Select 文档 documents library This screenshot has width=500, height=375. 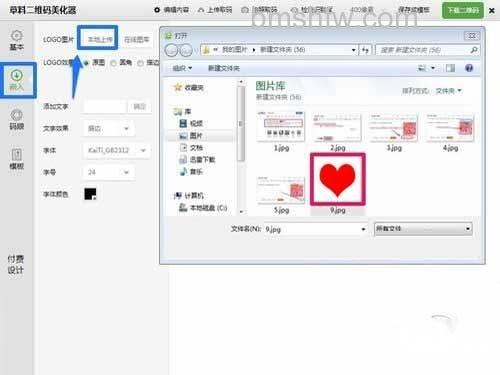191,148
